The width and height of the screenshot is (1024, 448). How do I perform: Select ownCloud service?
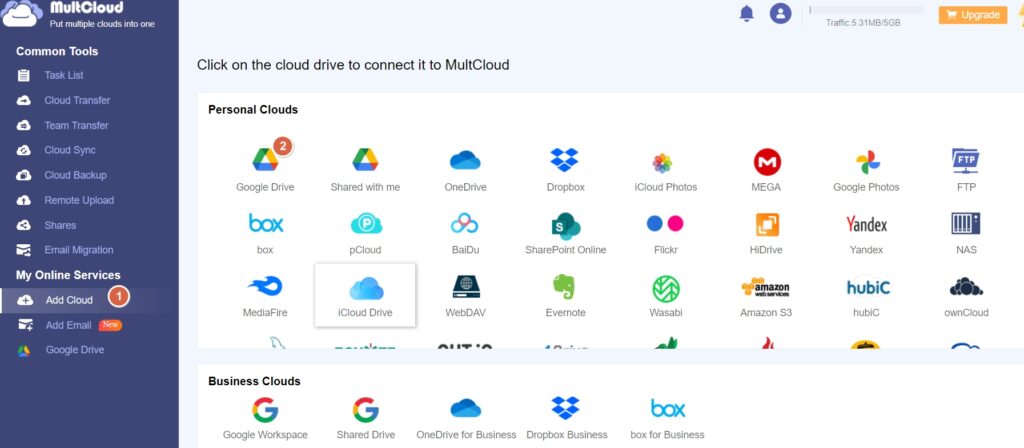point(965,295)
